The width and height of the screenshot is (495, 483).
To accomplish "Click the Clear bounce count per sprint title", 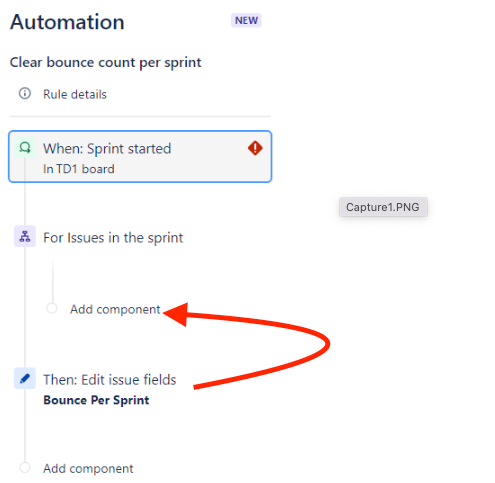I will pos(105,63).
